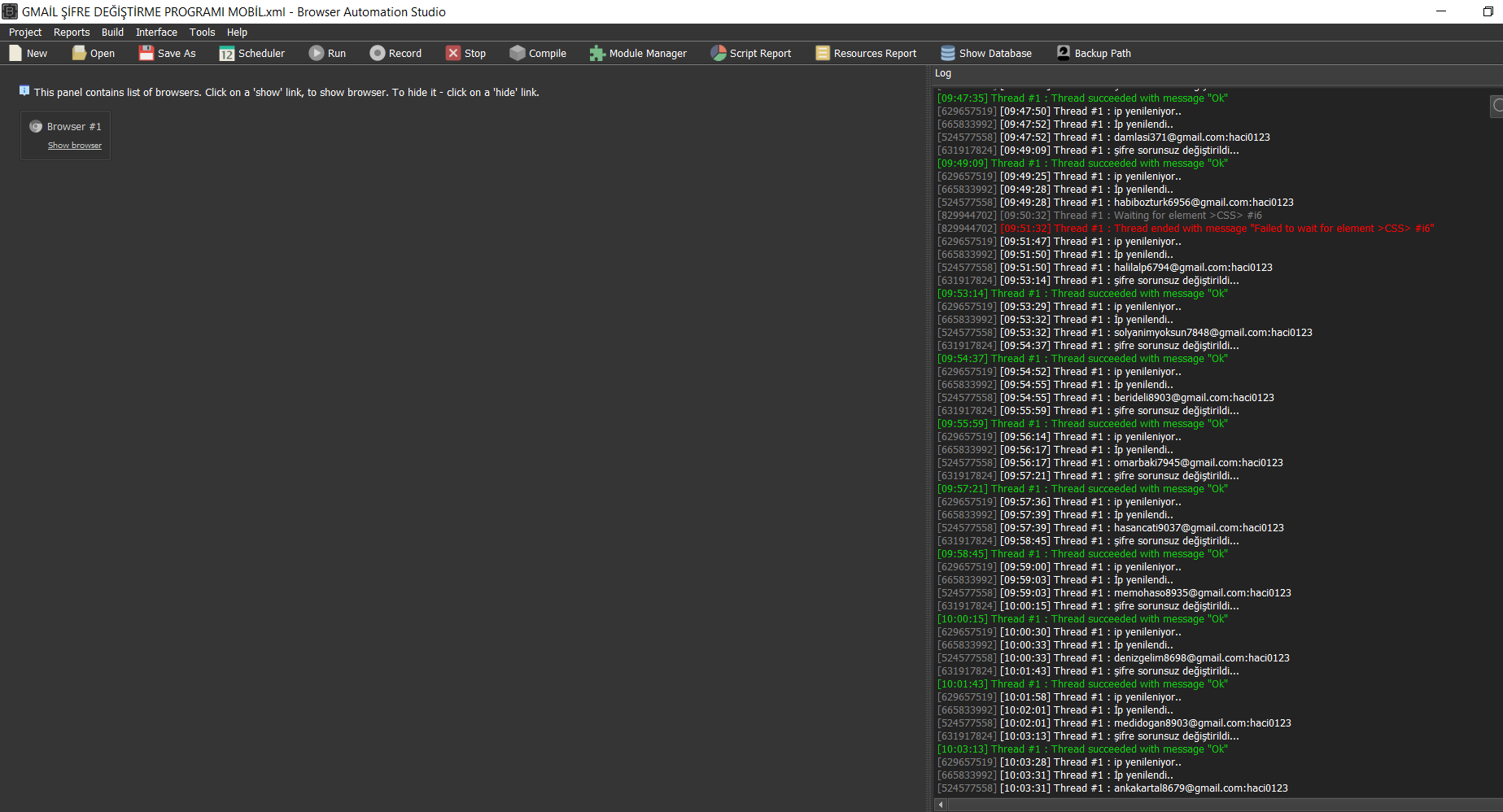The width and height of the screenshot is (1503, 812).
Task: Open the Tools menu
Action: point(202,33)
